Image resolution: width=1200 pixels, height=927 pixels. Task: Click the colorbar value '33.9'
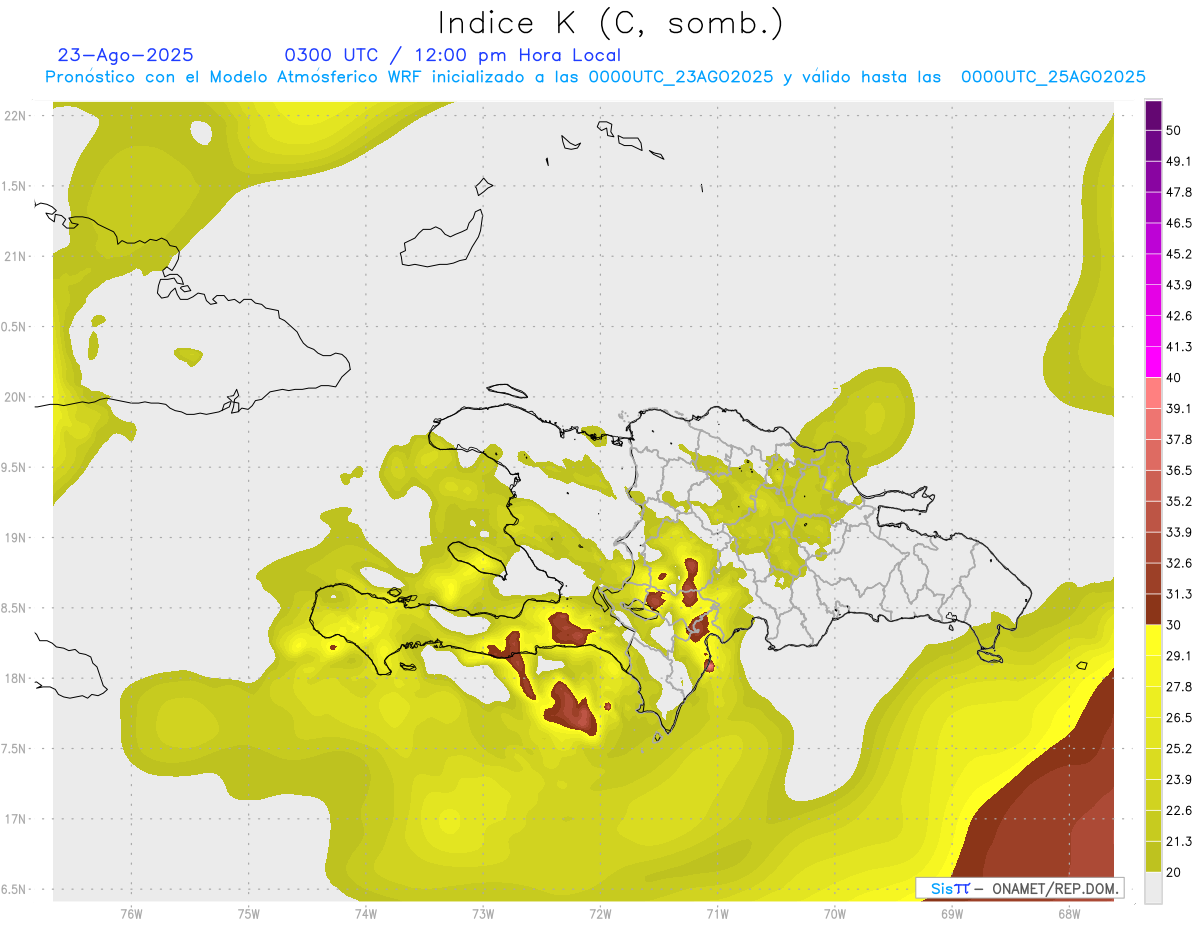point(1179,532)
